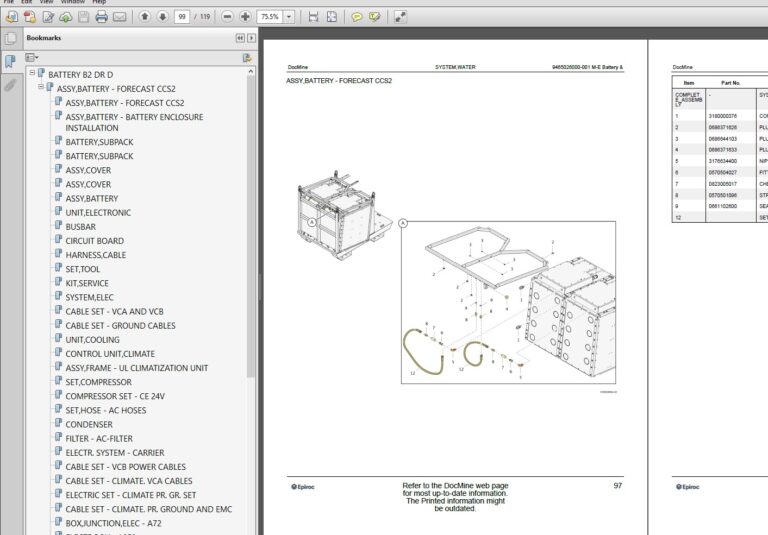This screenshot has width=768, height=535.
Task: Click the Print icon in toolbar
Action: coord(101,17)
